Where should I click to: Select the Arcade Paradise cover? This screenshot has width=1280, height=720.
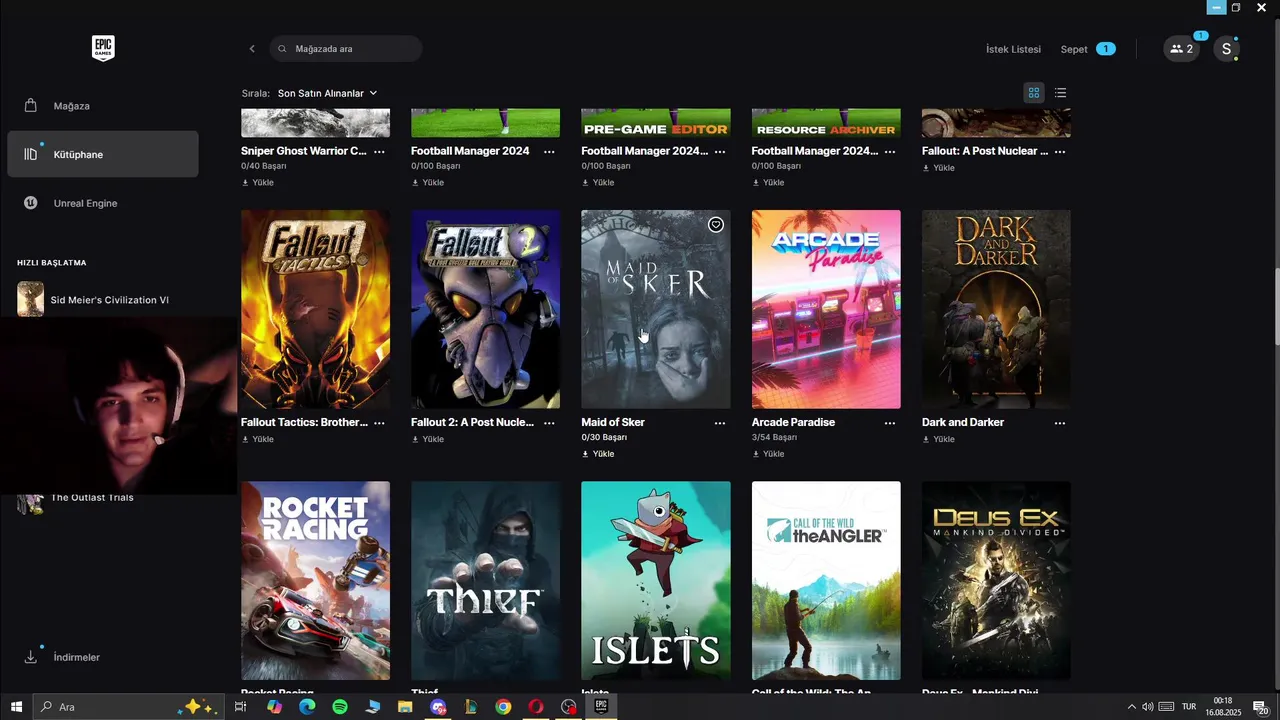(x=826, y=309)
